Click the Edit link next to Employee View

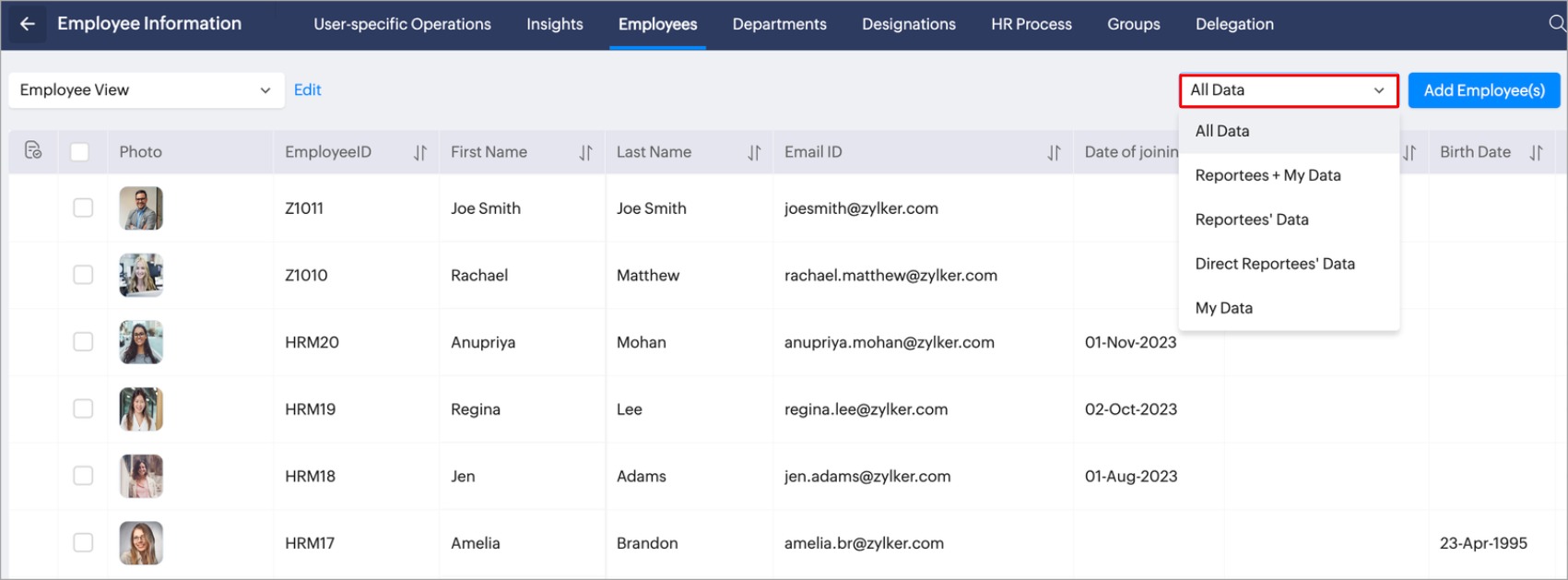tap(307, 90)
